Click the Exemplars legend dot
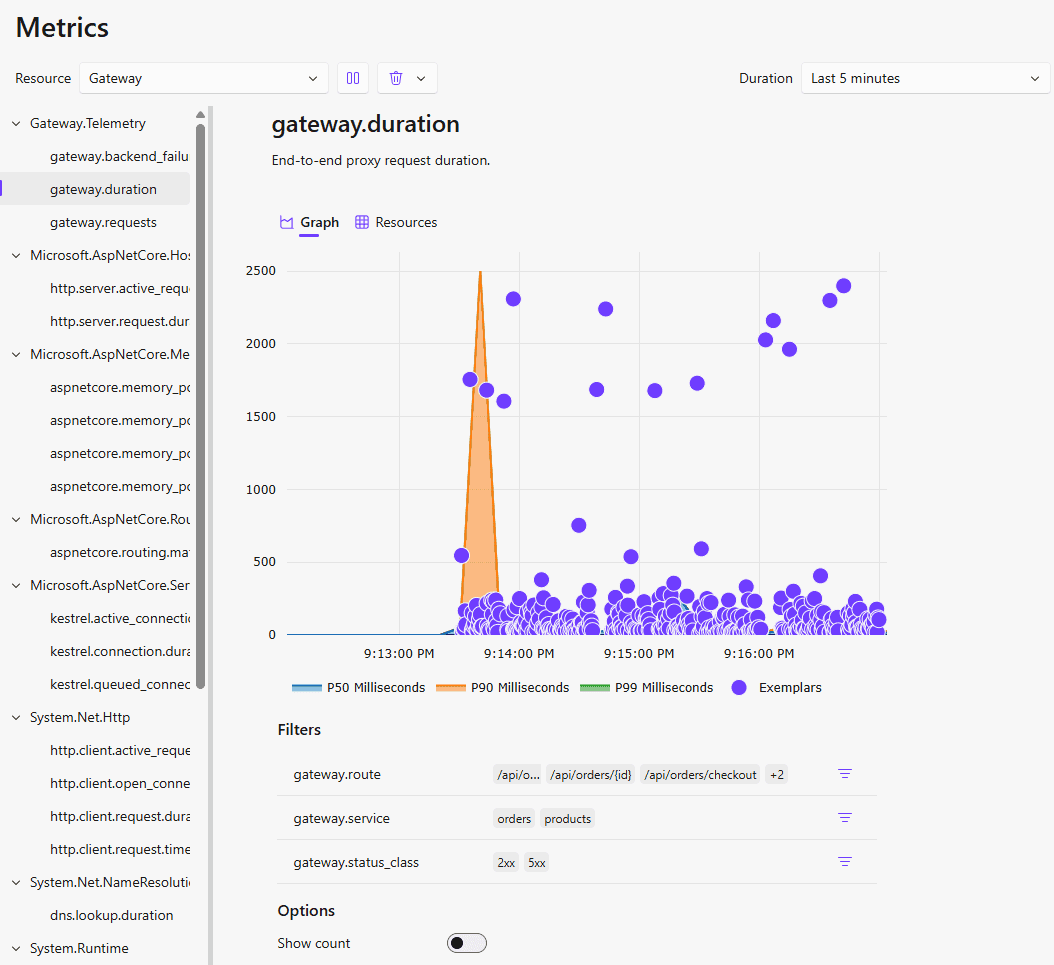This screenshot has width=1054, height=965. click(x=739, y=687)
